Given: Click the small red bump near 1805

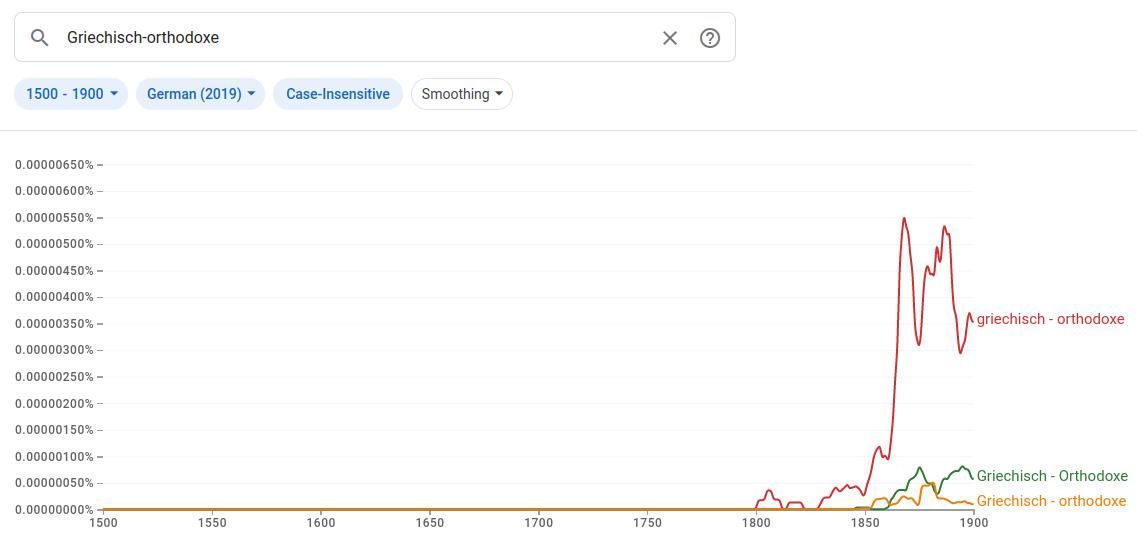Looking at the screenshot, I should click(768, 491).
